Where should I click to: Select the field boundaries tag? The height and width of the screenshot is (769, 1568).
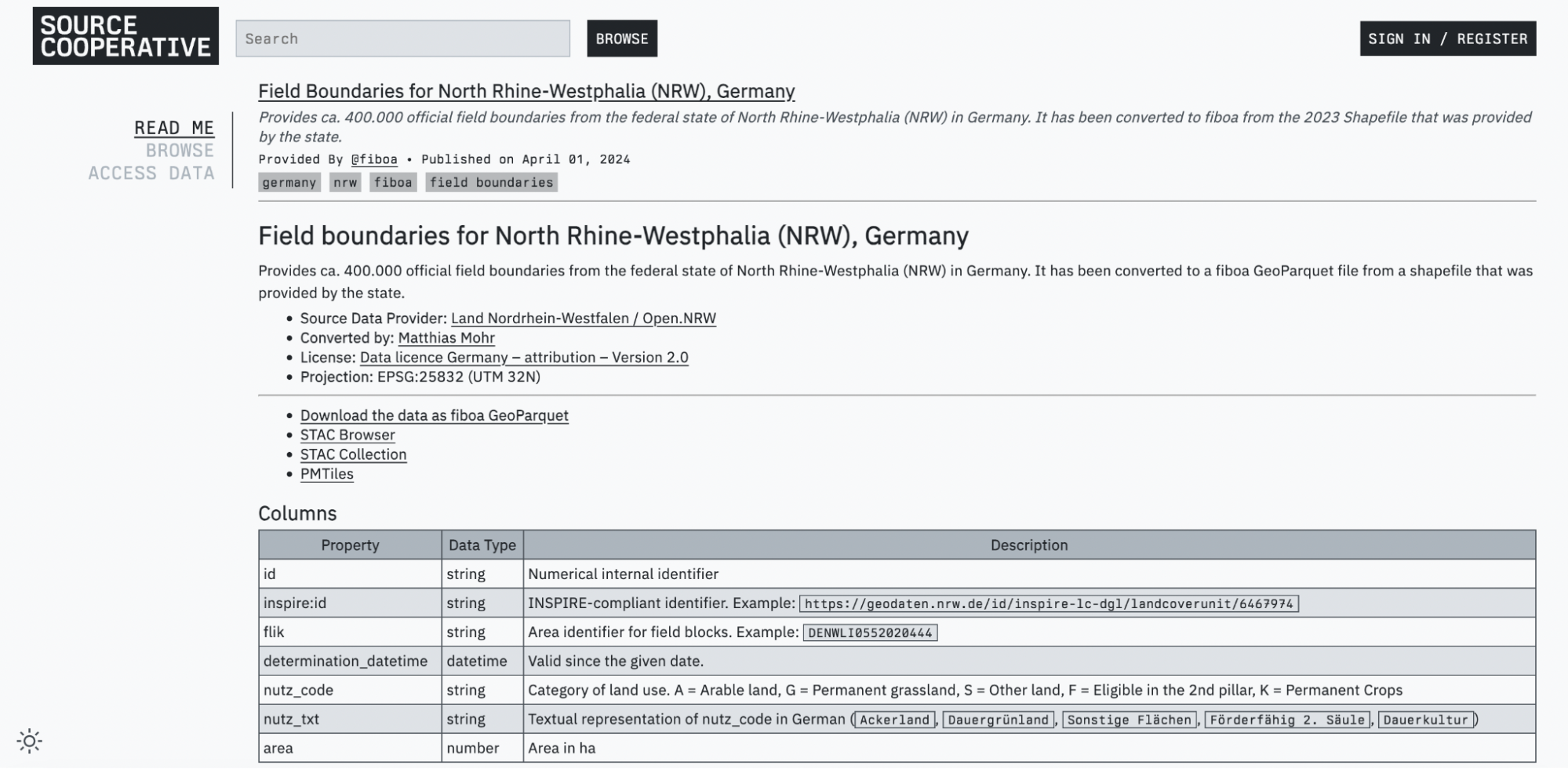pos(491,182)
